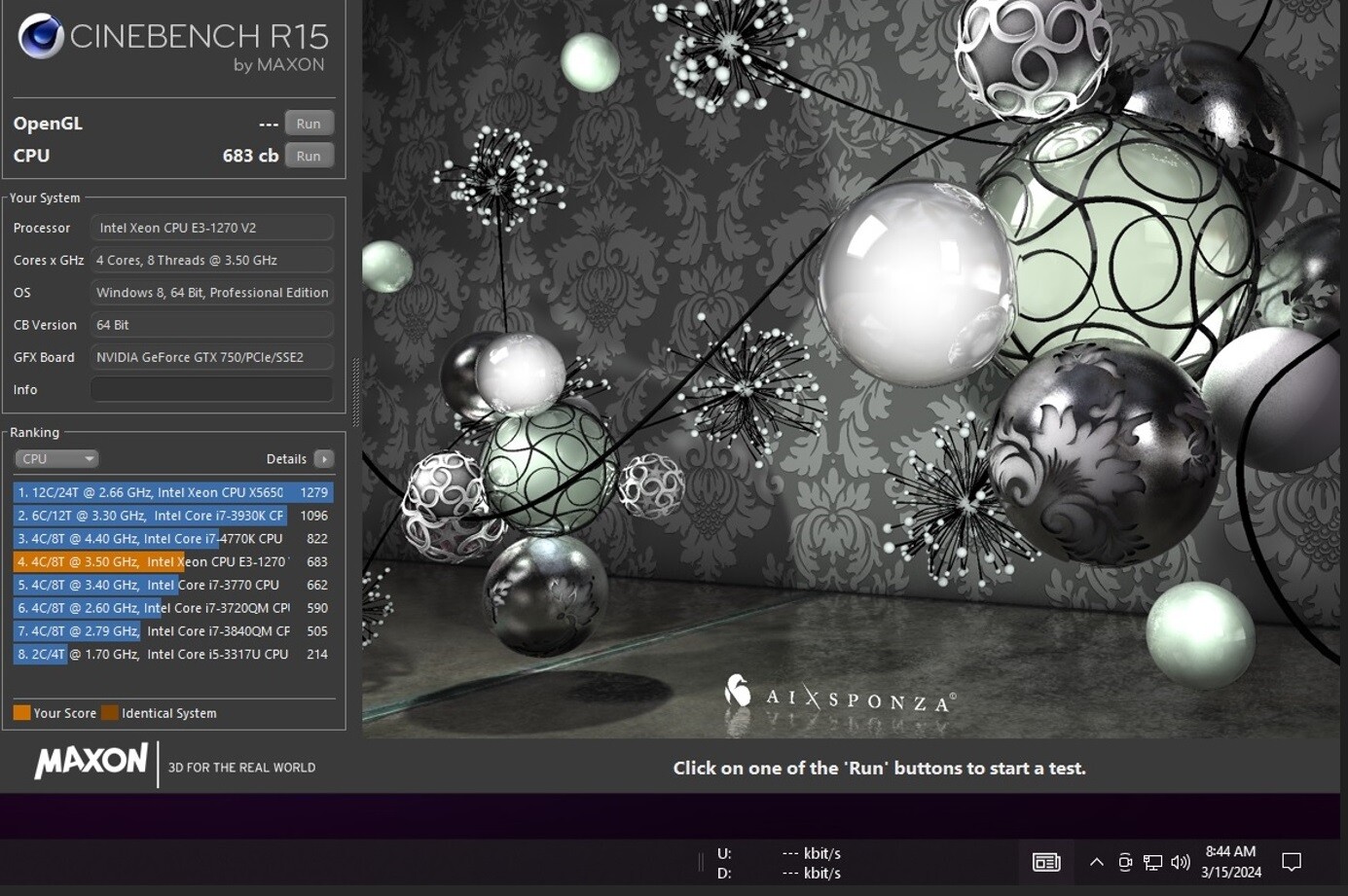Click the Your Score orange swatch
This screenshot has width=1348, height=896.
[21, 712]
